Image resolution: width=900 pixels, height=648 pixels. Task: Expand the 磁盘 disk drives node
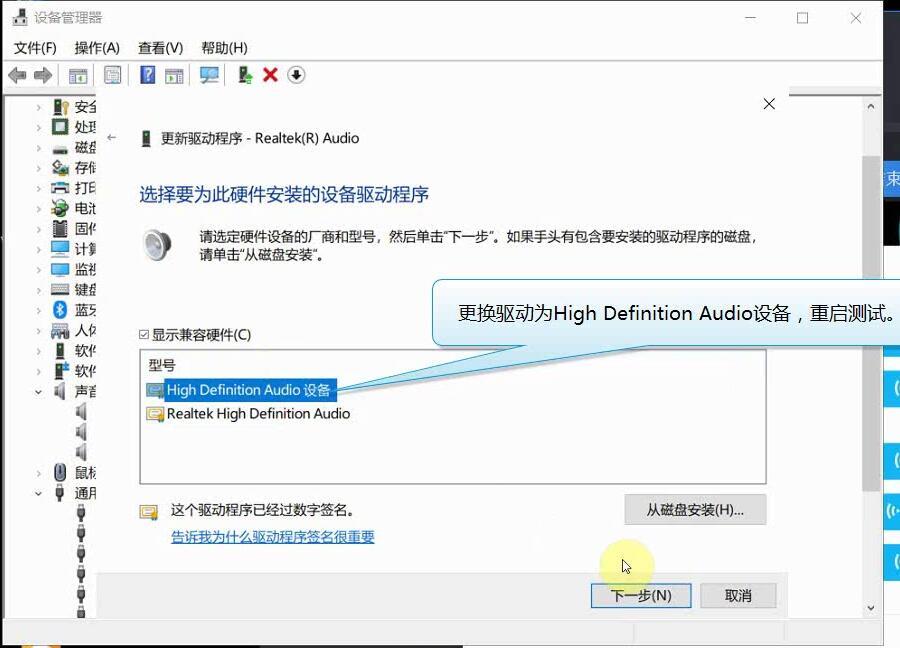[x=38, y=148]
